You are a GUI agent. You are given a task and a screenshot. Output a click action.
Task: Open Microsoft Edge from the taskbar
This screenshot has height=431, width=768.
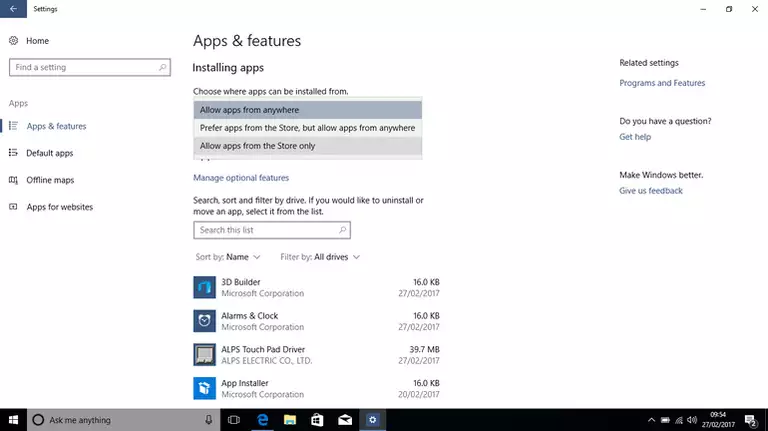(x=263, y=420)
